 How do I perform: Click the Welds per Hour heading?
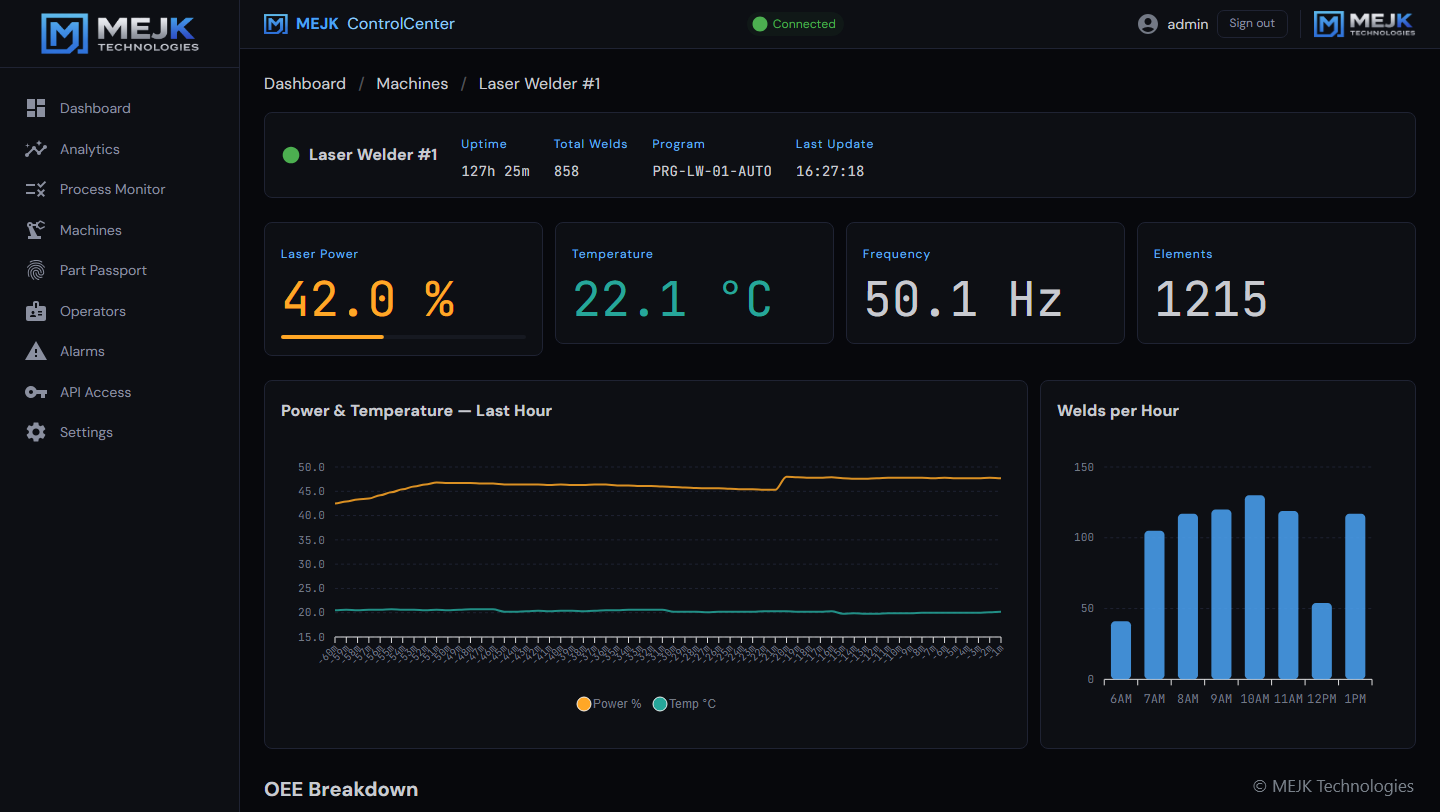click(1118, 411)
